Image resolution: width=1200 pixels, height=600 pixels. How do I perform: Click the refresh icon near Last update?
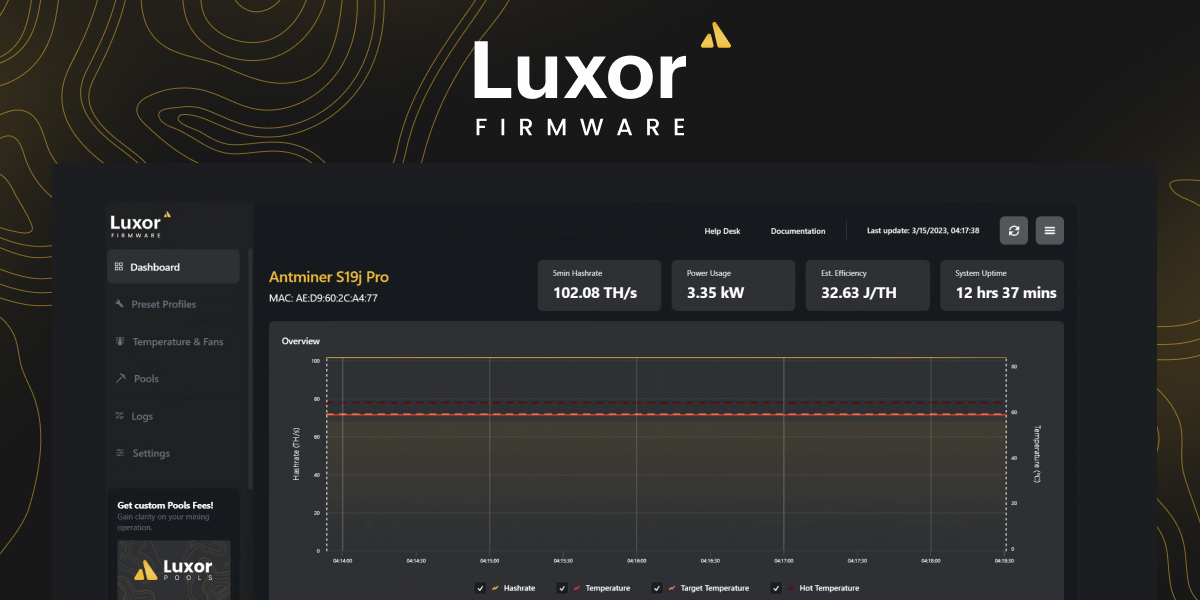1013,230
